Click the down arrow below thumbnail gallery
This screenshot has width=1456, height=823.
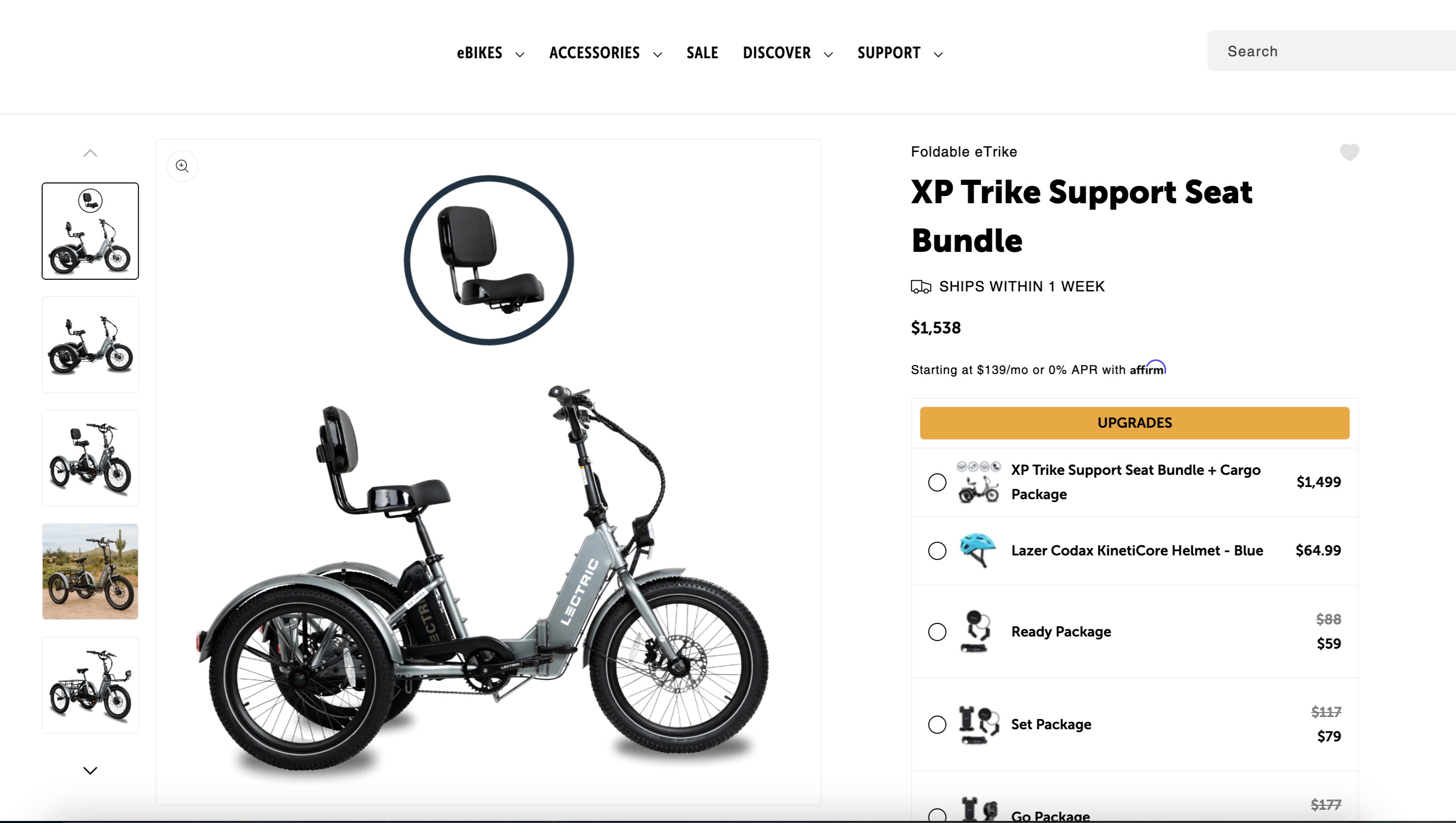(x=91, y=770)
